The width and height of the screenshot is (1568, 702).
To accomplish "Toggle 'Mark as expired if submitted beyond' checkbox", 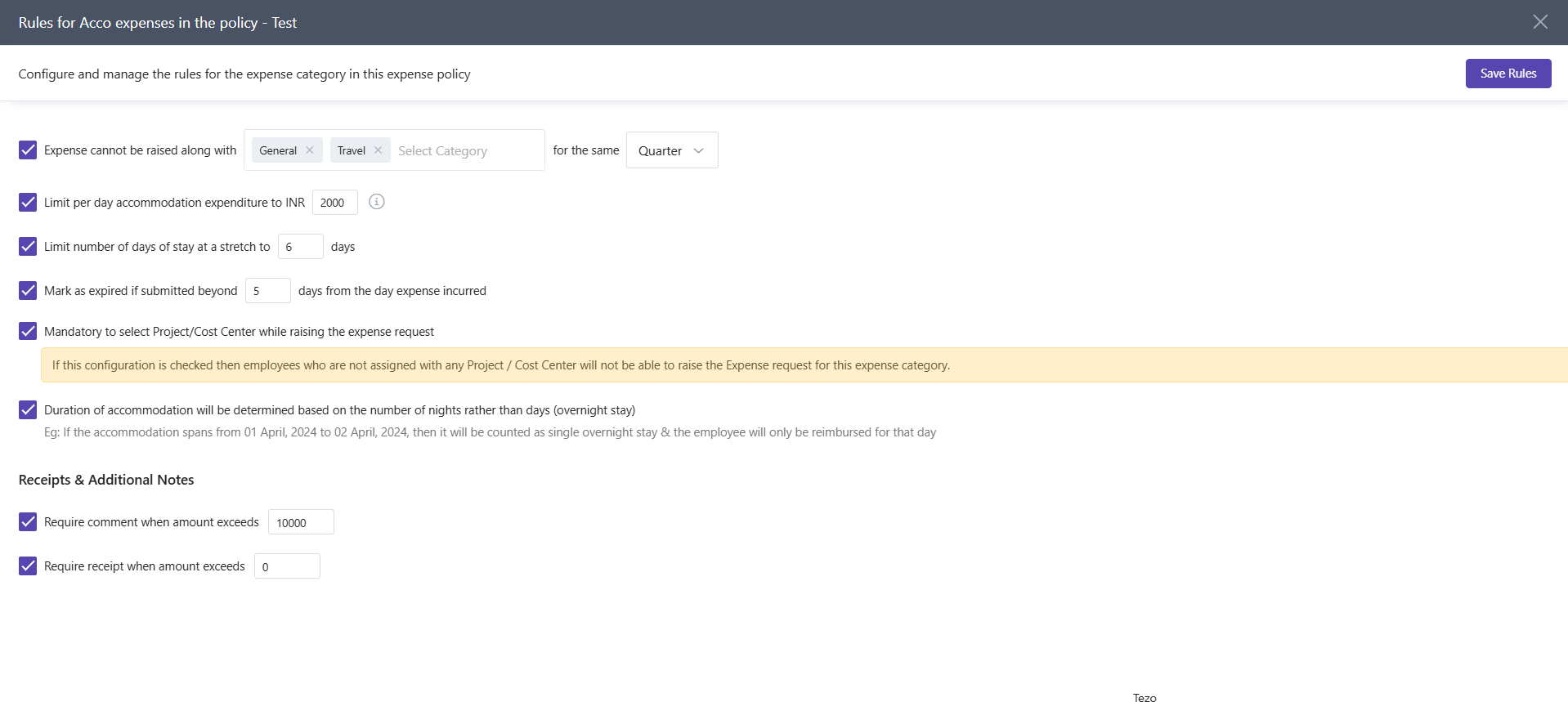I will point(28,291).
